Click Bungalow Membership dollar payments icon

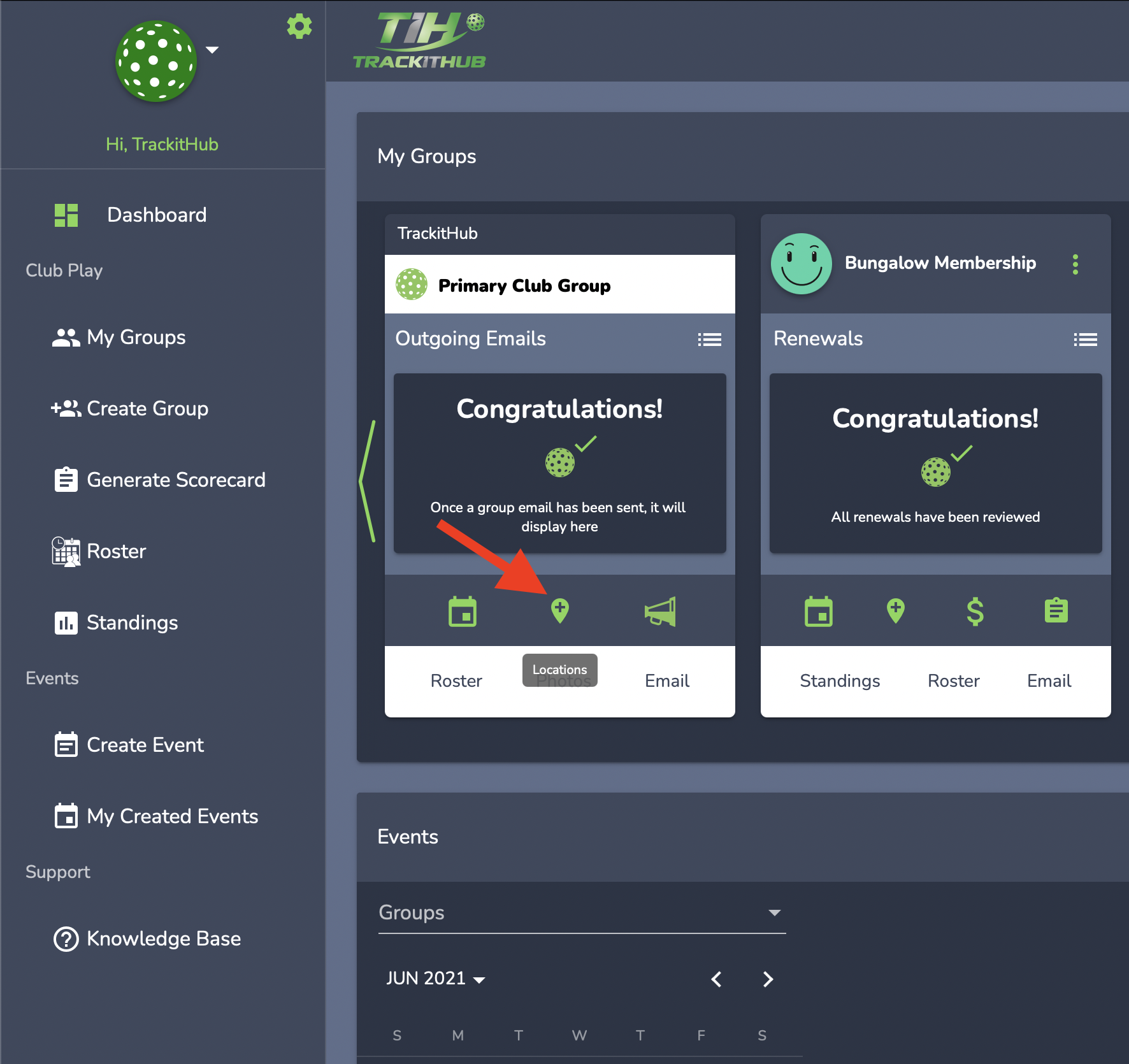975,612
